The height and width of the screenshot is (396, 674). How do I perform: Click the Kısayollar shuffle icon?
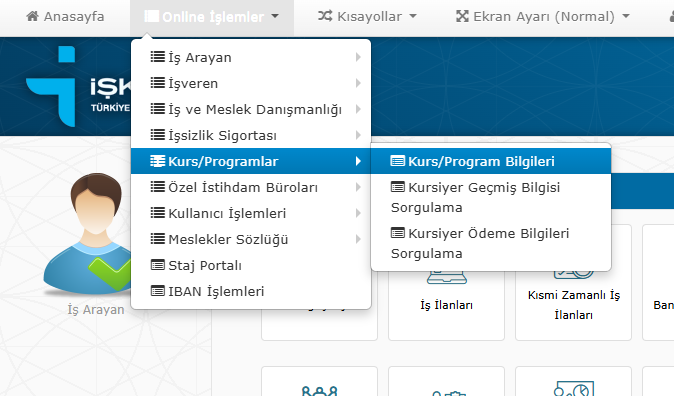(325, 16)
